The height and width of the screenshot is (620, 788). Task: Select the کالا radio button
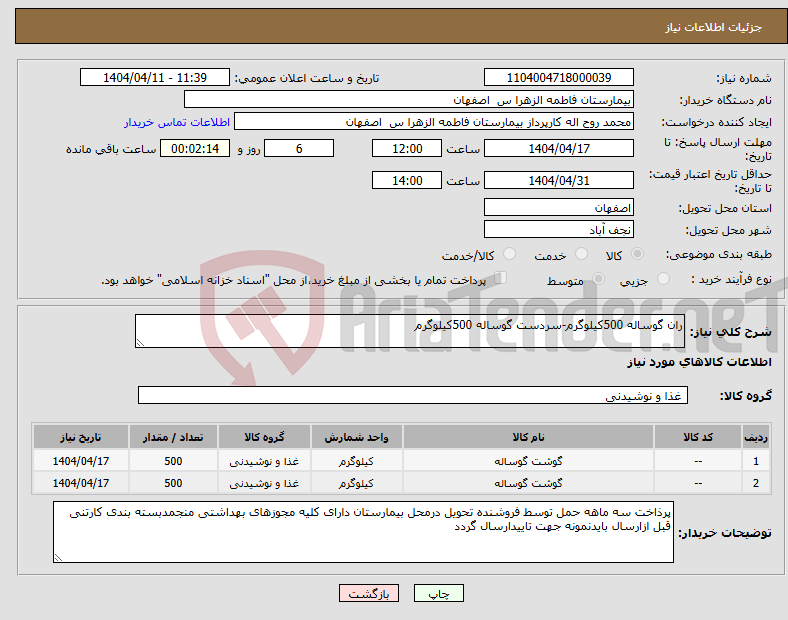pyautogui.click(x=637, y=254)
